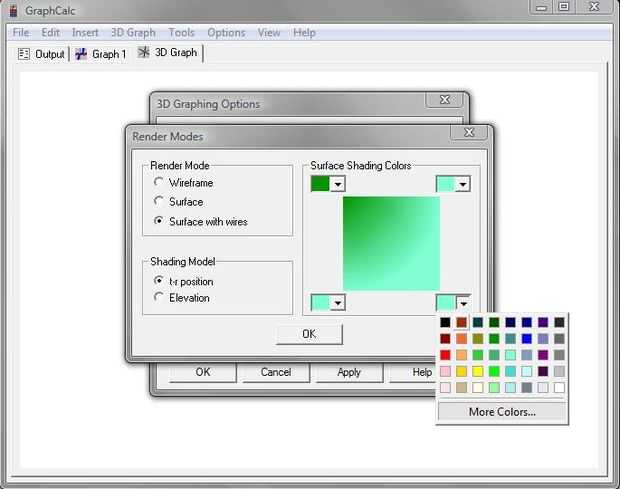Pick the bright red palette swatch
Screen dimensions: 620x489
pyautogui.click(x=445, y=355)
